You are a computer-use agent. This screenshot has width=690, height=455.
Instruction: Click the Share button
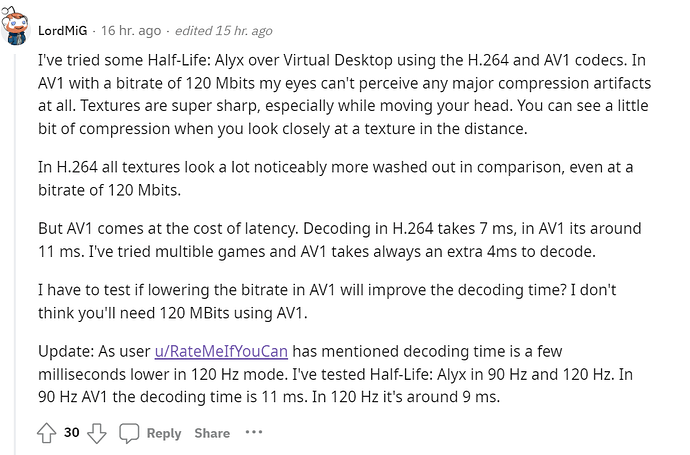pos(212,433)
